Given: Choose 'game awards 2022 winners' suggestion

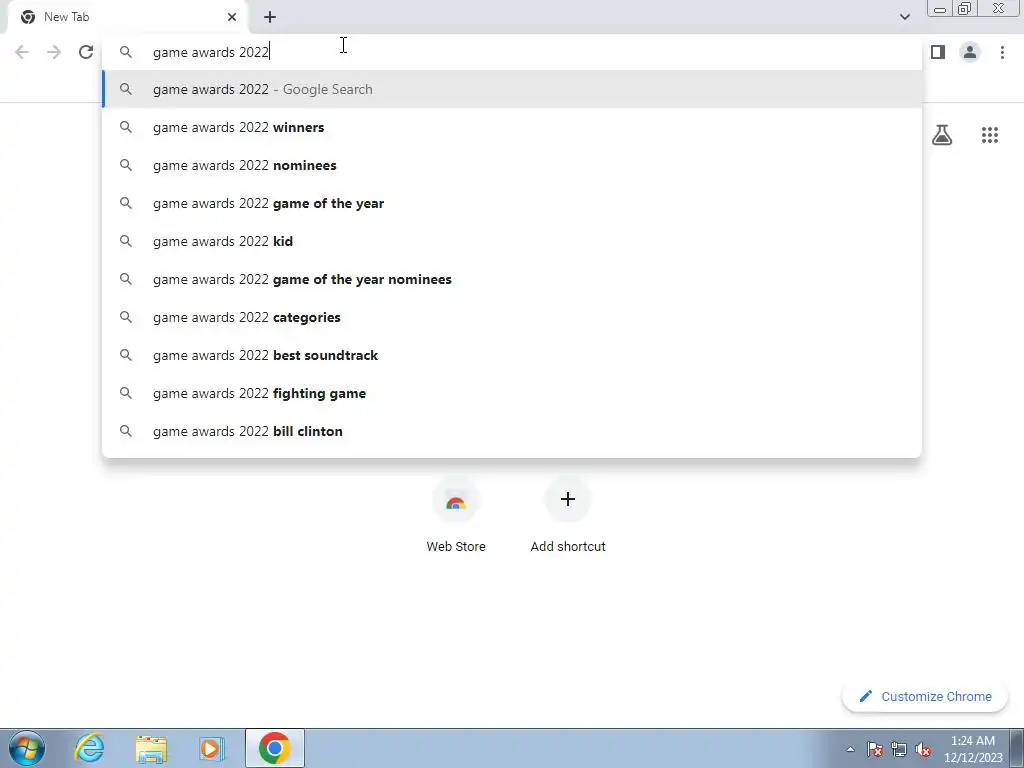Looking at the screenshot, I should click(512, 127).
